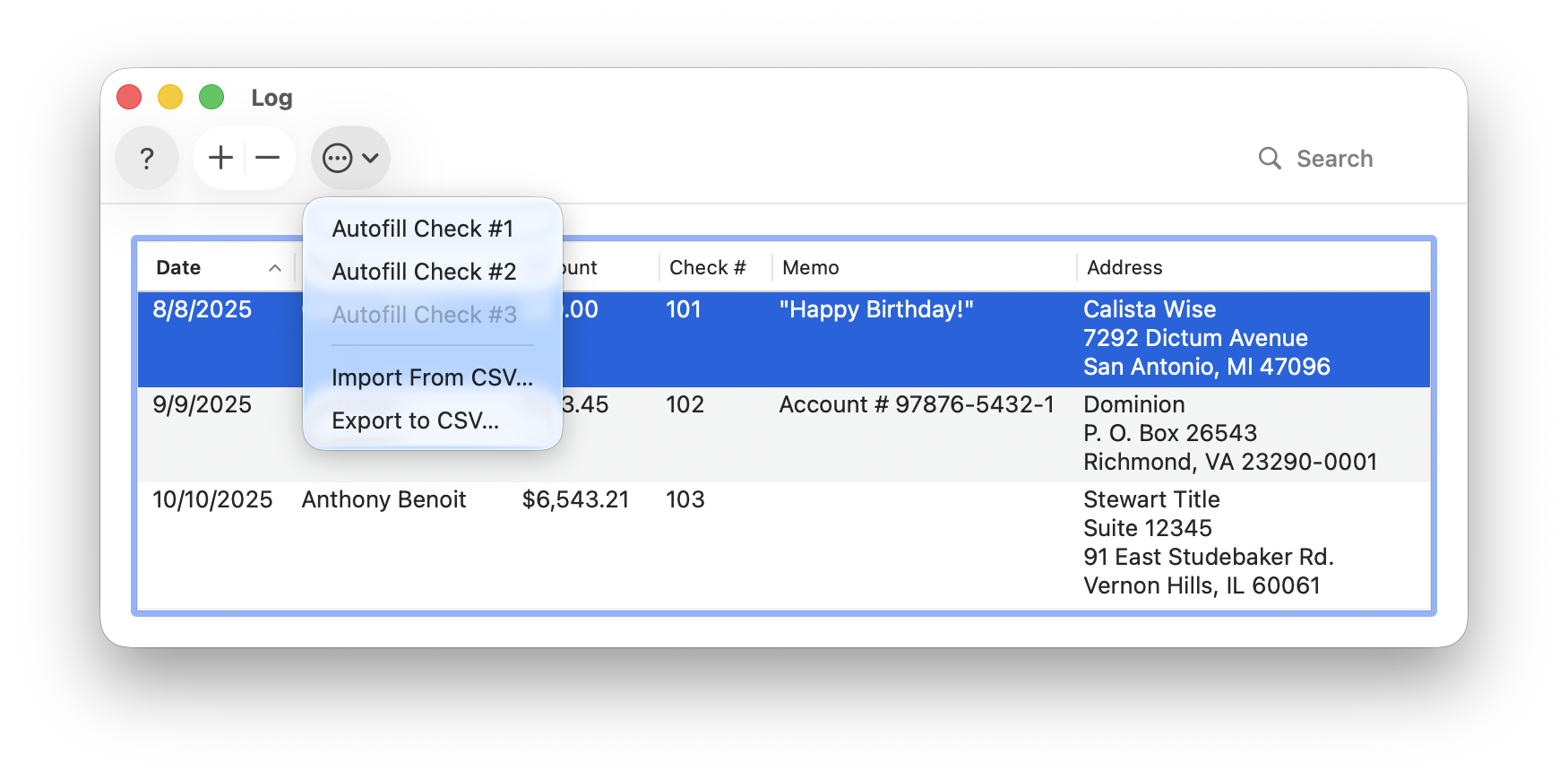Click the "Happy Birthday!" memo cell
The height and width of the screenshot is (780, 1568).
[x=876, y=309]
